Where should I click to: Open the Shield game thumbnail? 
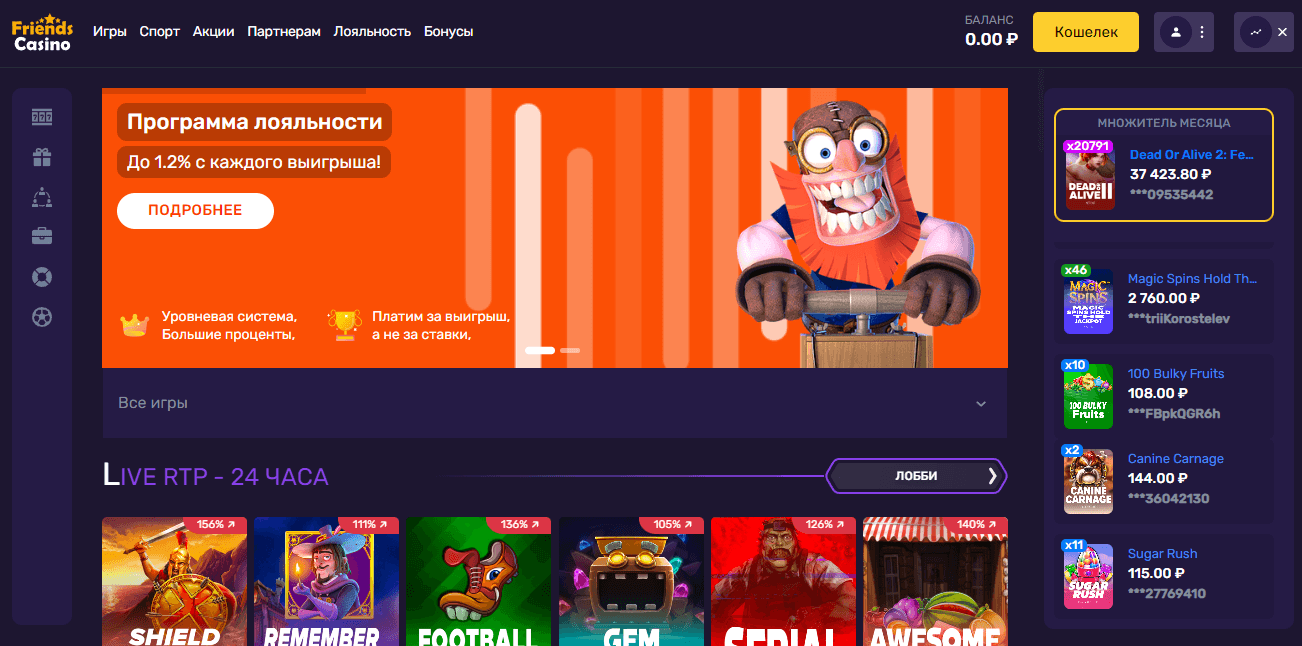pos(175,581)
